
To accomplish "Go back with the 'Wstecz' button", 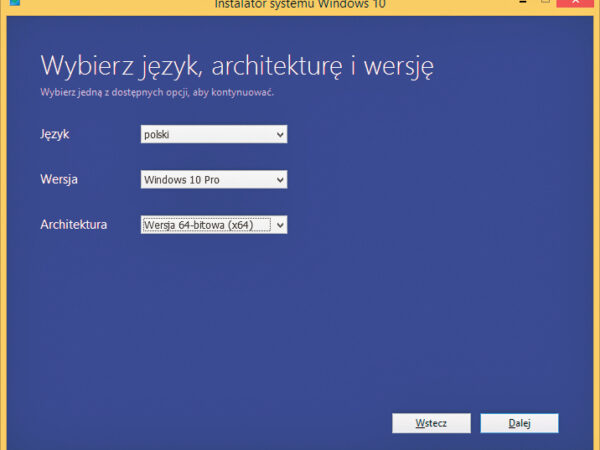I will point(431,423).
